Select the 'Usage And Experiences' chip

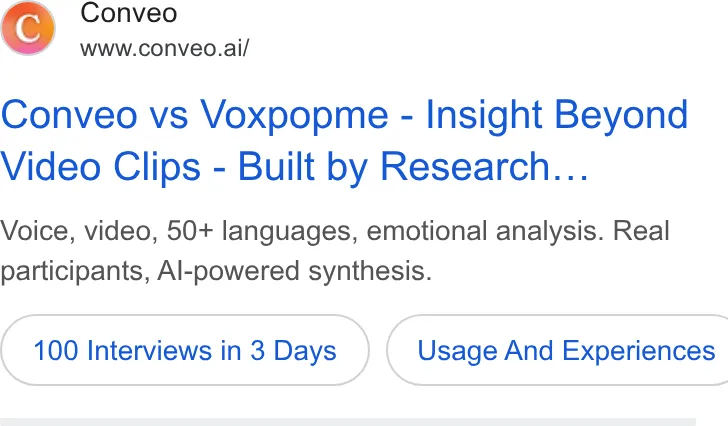click(x=557, y=350)
